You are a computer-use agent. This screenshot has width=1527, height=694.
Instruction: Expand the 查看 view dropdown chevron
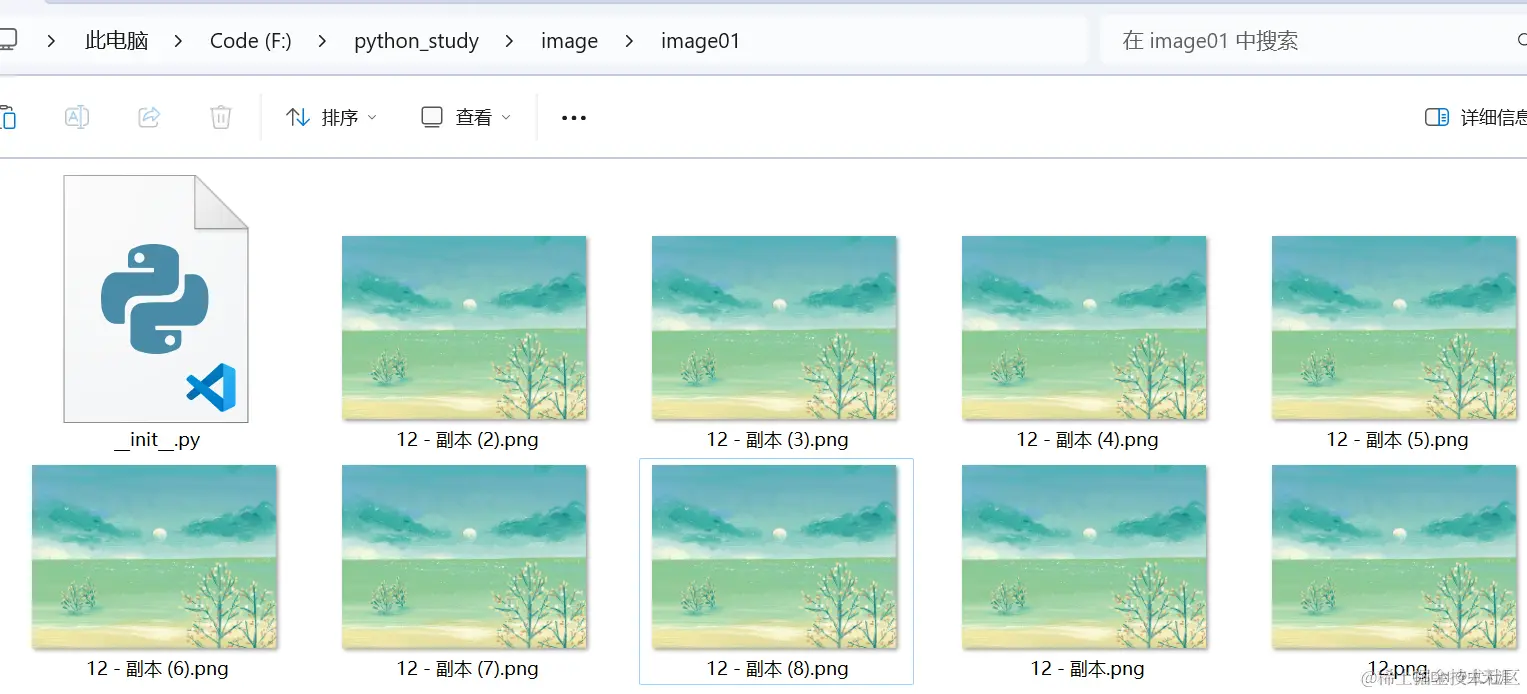coord(506,117)
